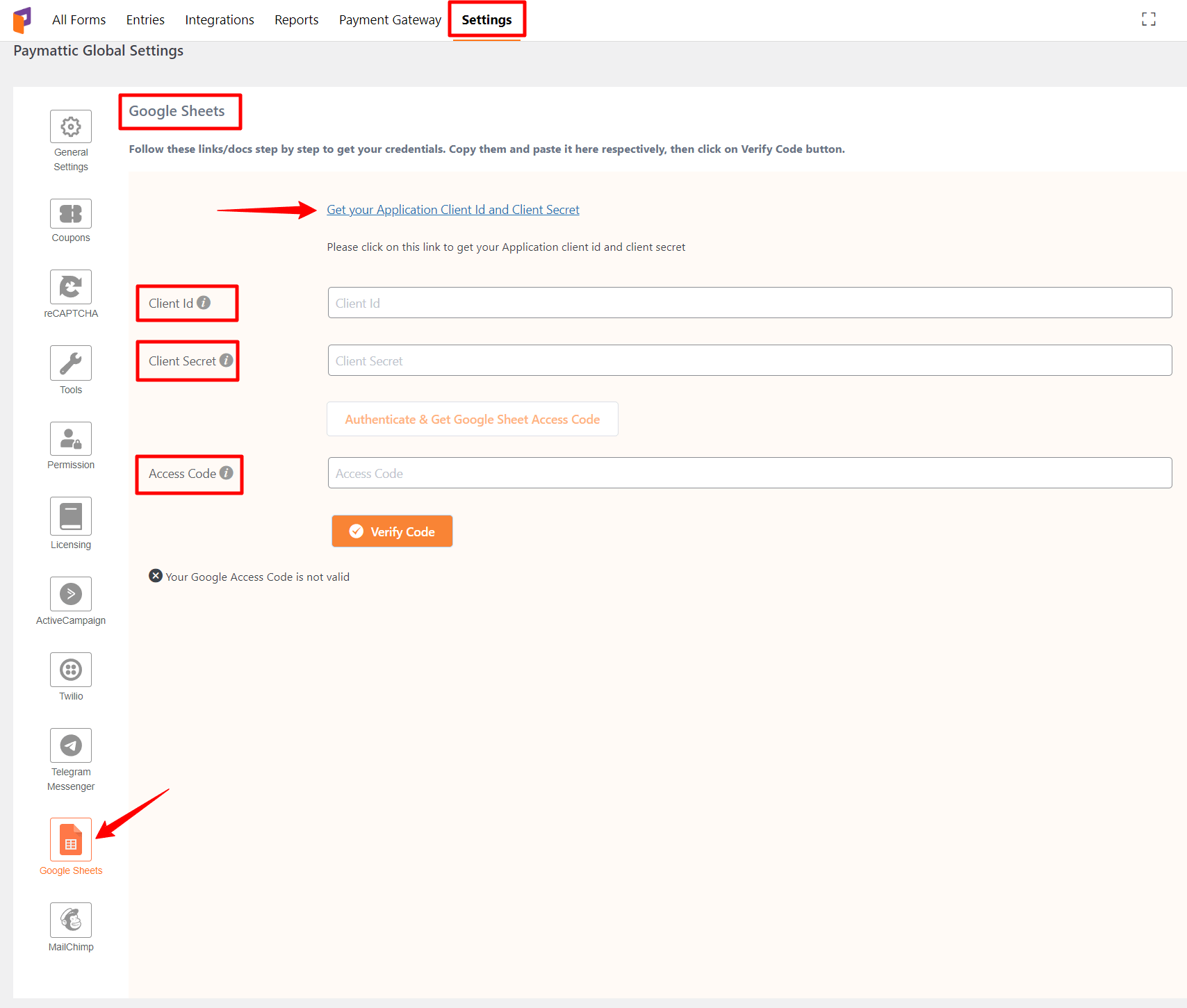The image size is (1187, 1008).
Task: Click the Google Sheets sidebar label
Action: [x=71, y=870]
